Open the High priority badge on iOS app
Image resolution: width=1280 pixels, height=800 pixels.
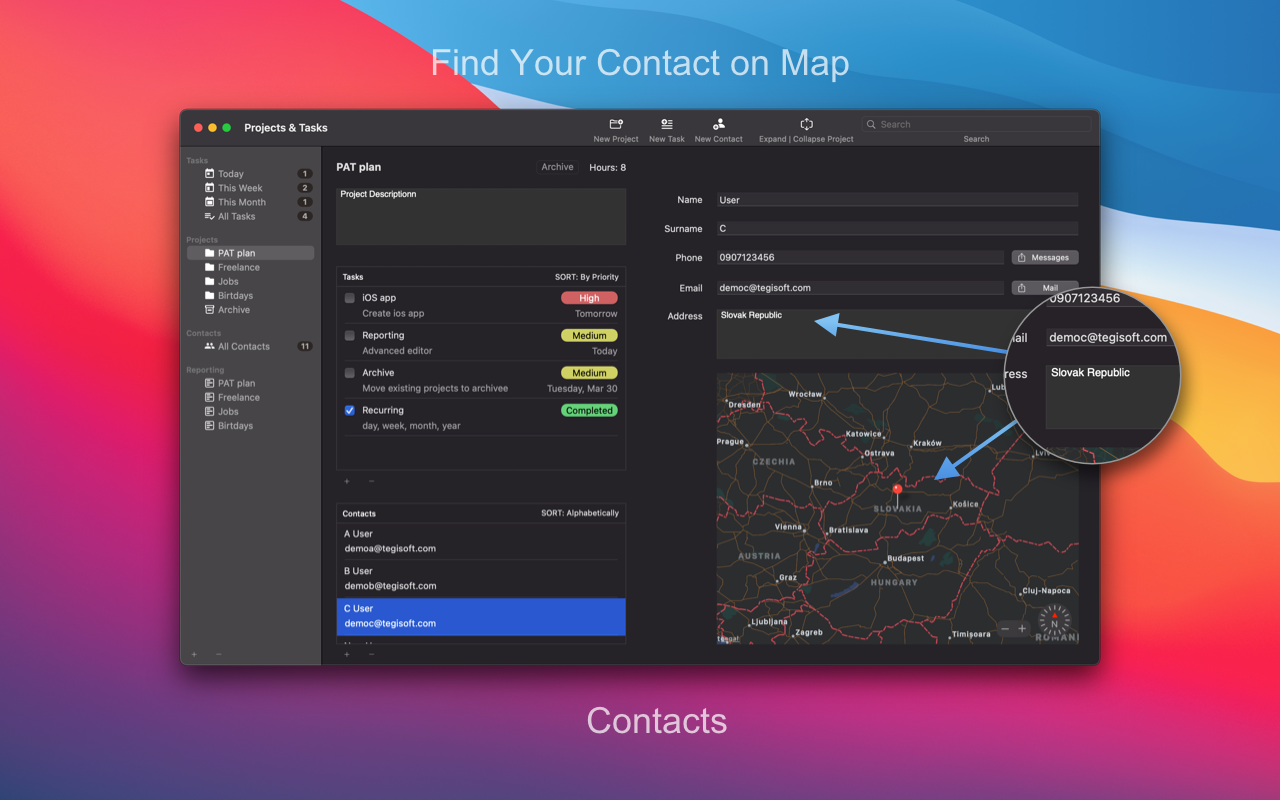point(589,298)
